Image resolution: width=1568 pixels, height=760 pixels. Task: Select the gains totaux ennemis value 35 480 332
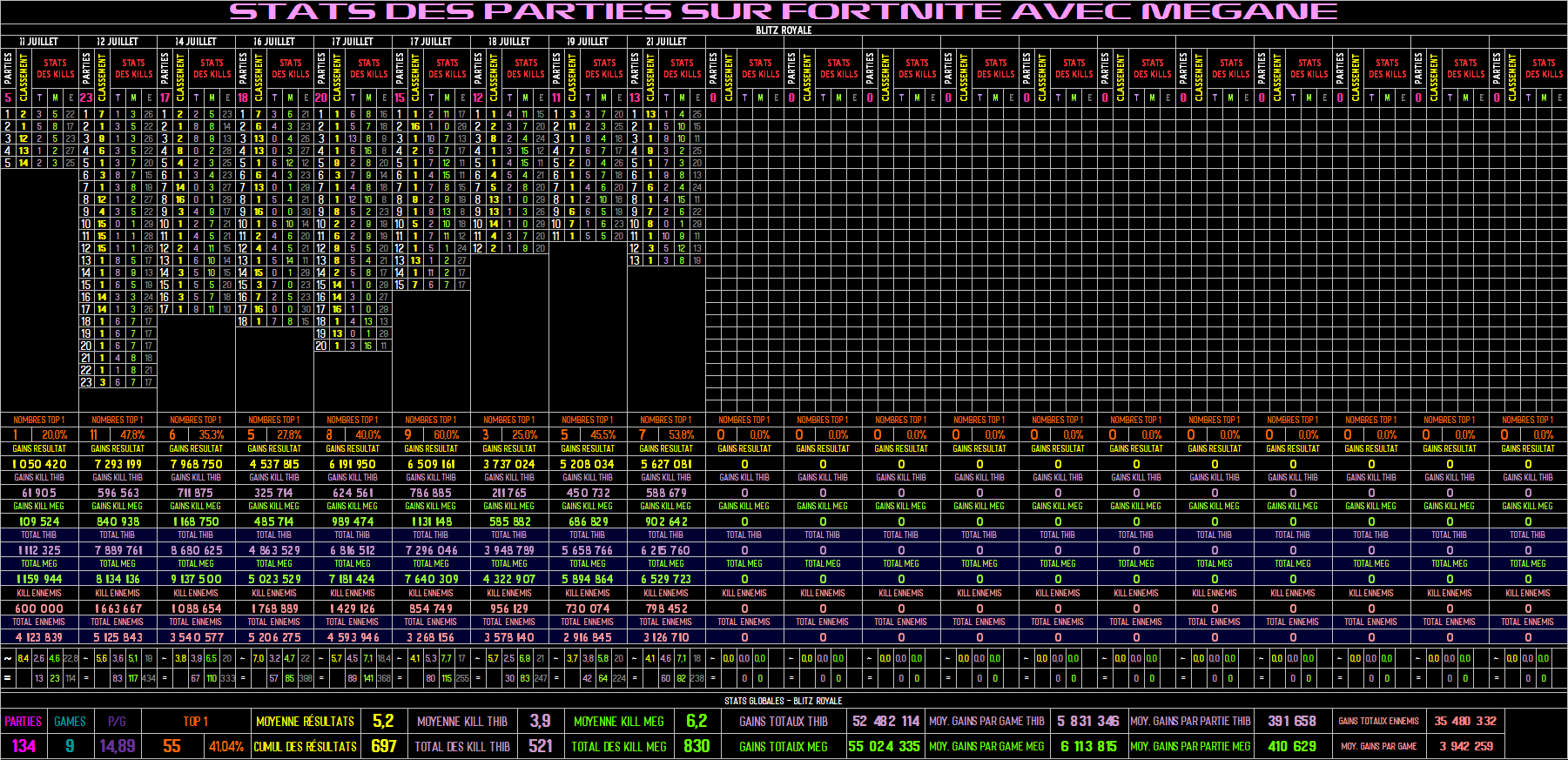tap(1465, 721)
